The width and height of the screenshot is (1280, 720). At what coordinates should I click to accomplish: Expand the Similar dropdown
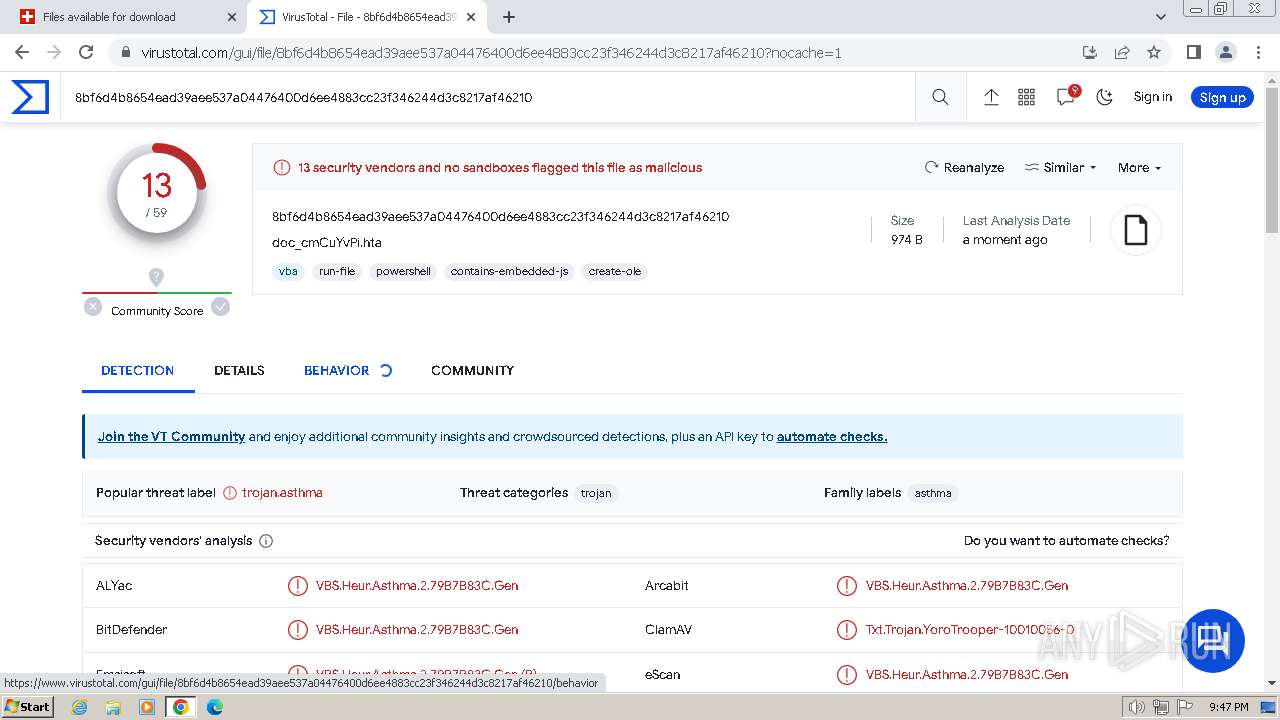[x=1060, y=168]
